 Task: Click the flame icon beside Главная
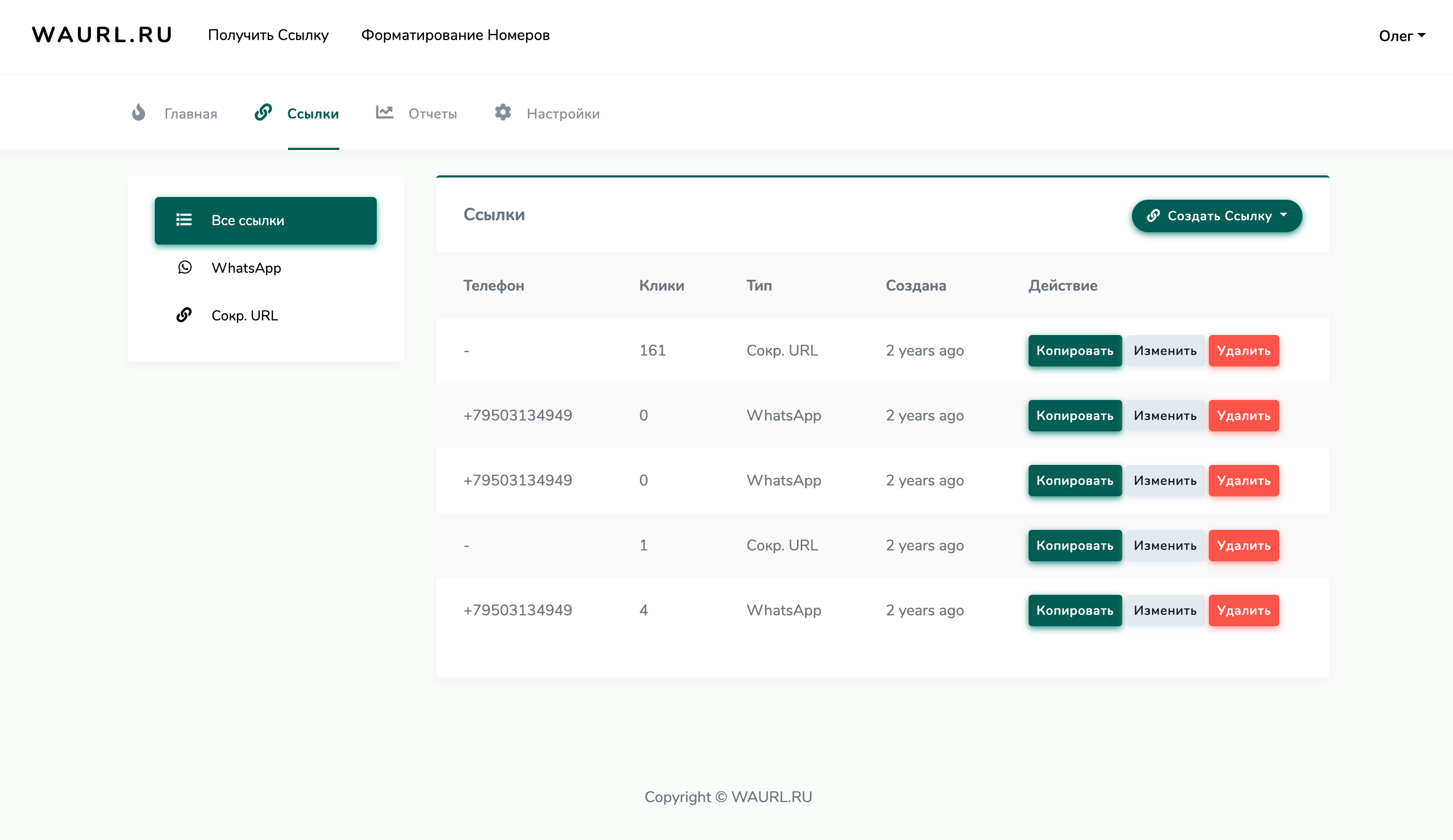point(139,113)
